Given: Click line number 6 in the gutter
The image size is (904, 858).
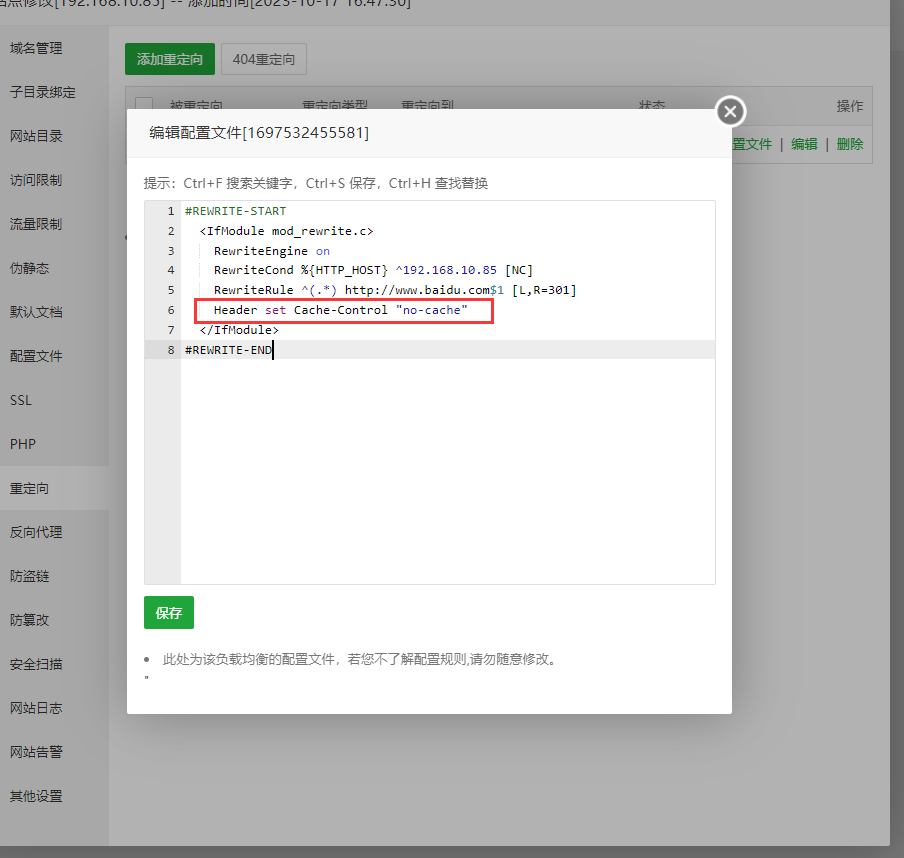Looking at the screenshot, I should [171, 310].
